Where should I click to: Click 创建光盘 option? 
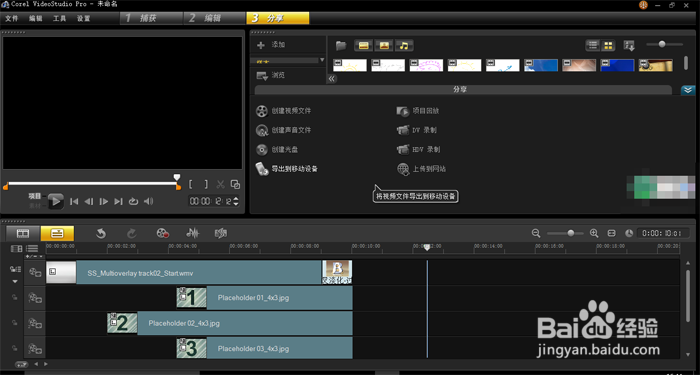pos(277,150)
